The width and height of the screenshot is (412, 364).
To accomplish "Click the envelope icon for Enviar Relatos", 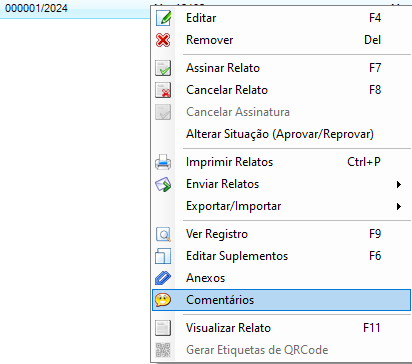I will pyautogui.click(x=163, y=184).
